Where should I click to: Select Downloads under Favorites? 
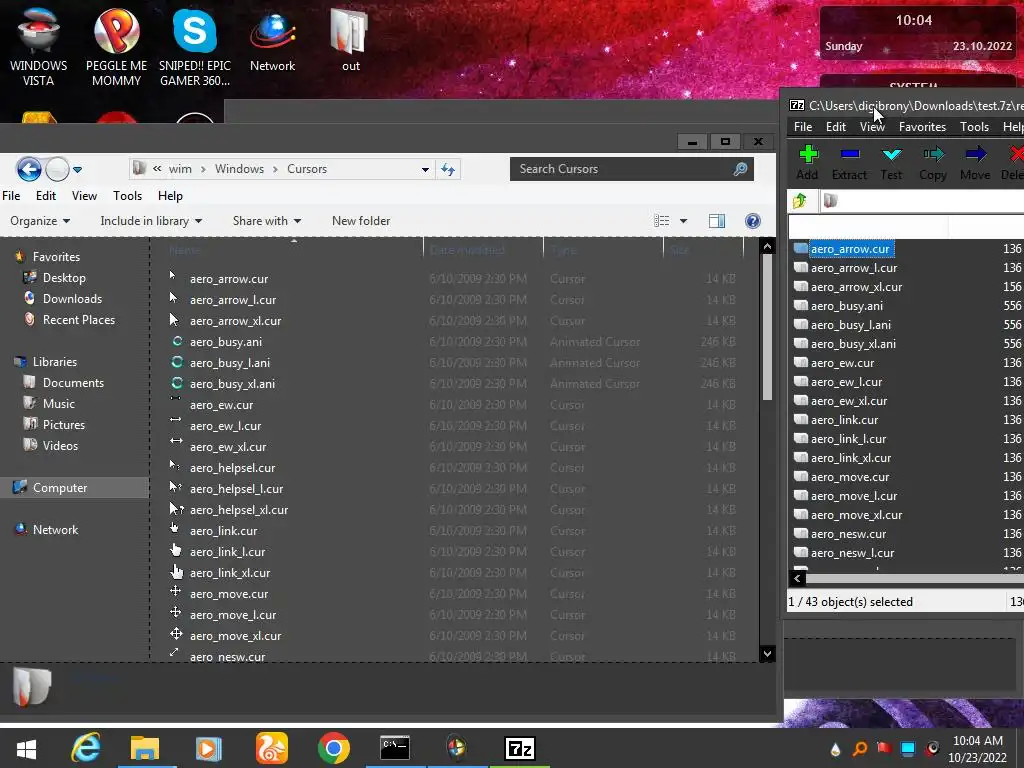pyautogui.click(x=72, y=298)
